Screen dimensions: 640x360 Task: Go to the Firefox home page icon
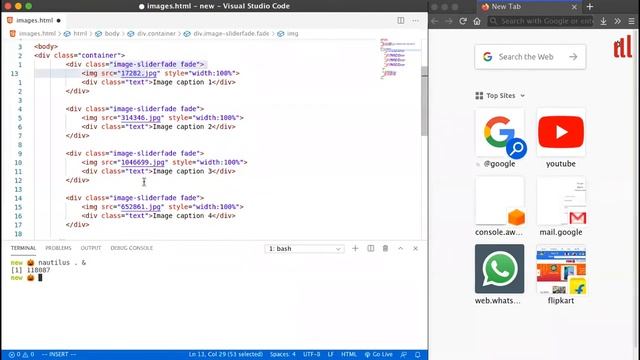(477, 21)
